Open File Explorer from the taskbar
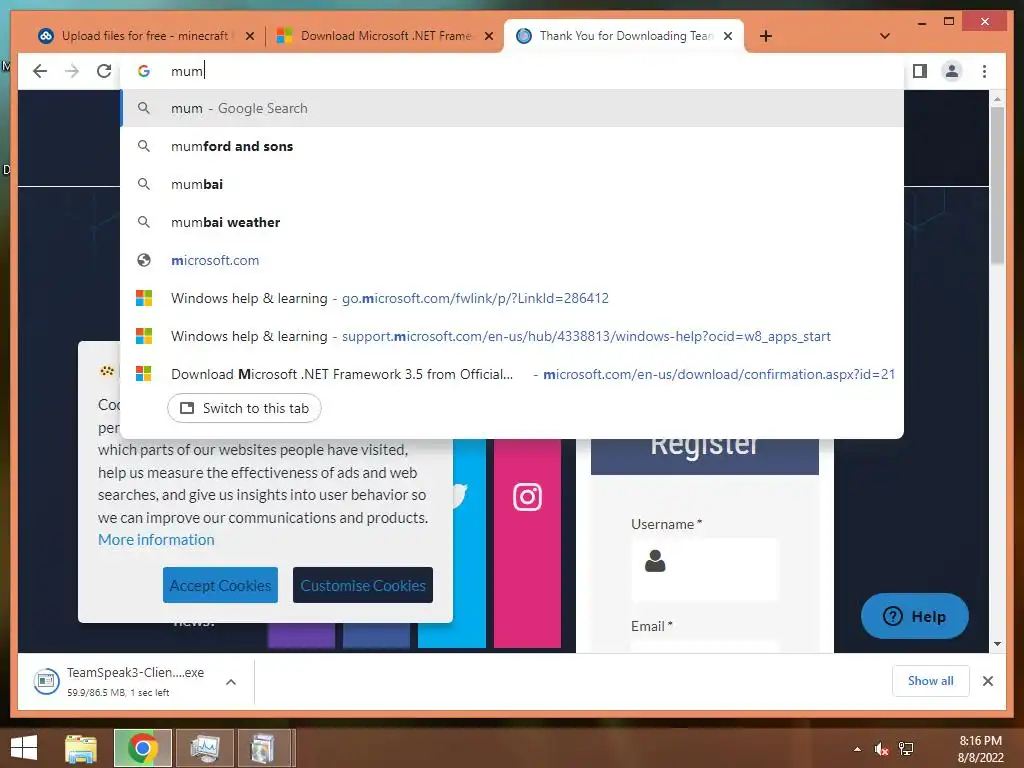Screen dimensions: 1024x768 81,748
